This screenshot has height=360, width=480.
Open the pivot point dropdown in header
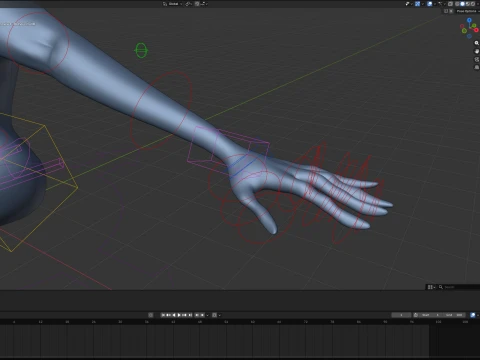click(x=189, y=4)
